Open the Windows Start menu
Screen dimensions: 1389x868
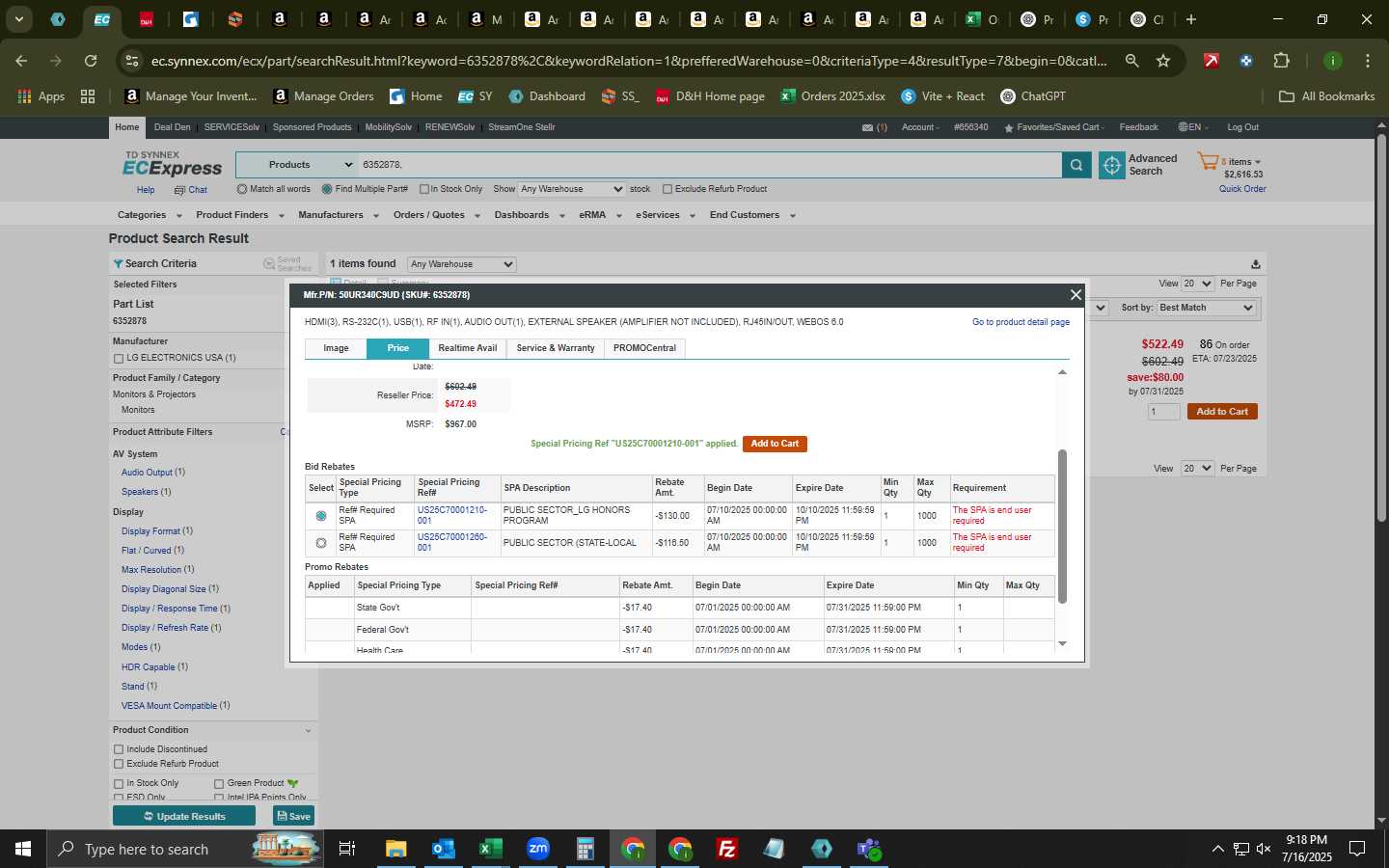(23, 849)
